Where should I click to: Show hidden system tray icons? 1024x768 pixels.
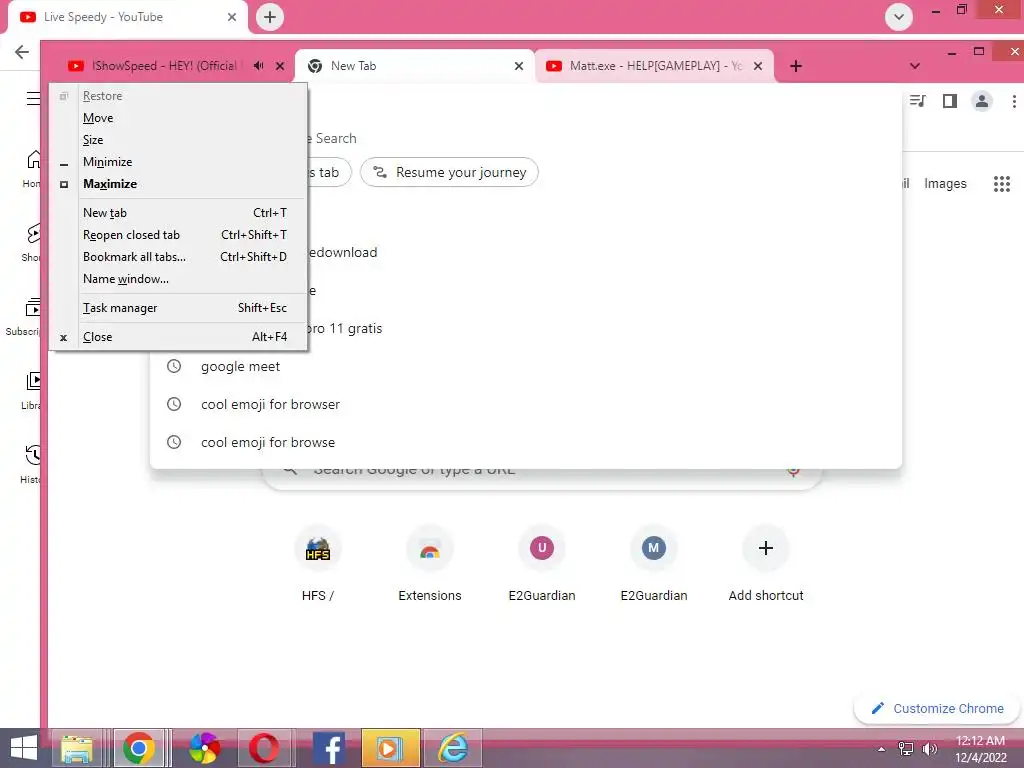(x=882, y=749)
